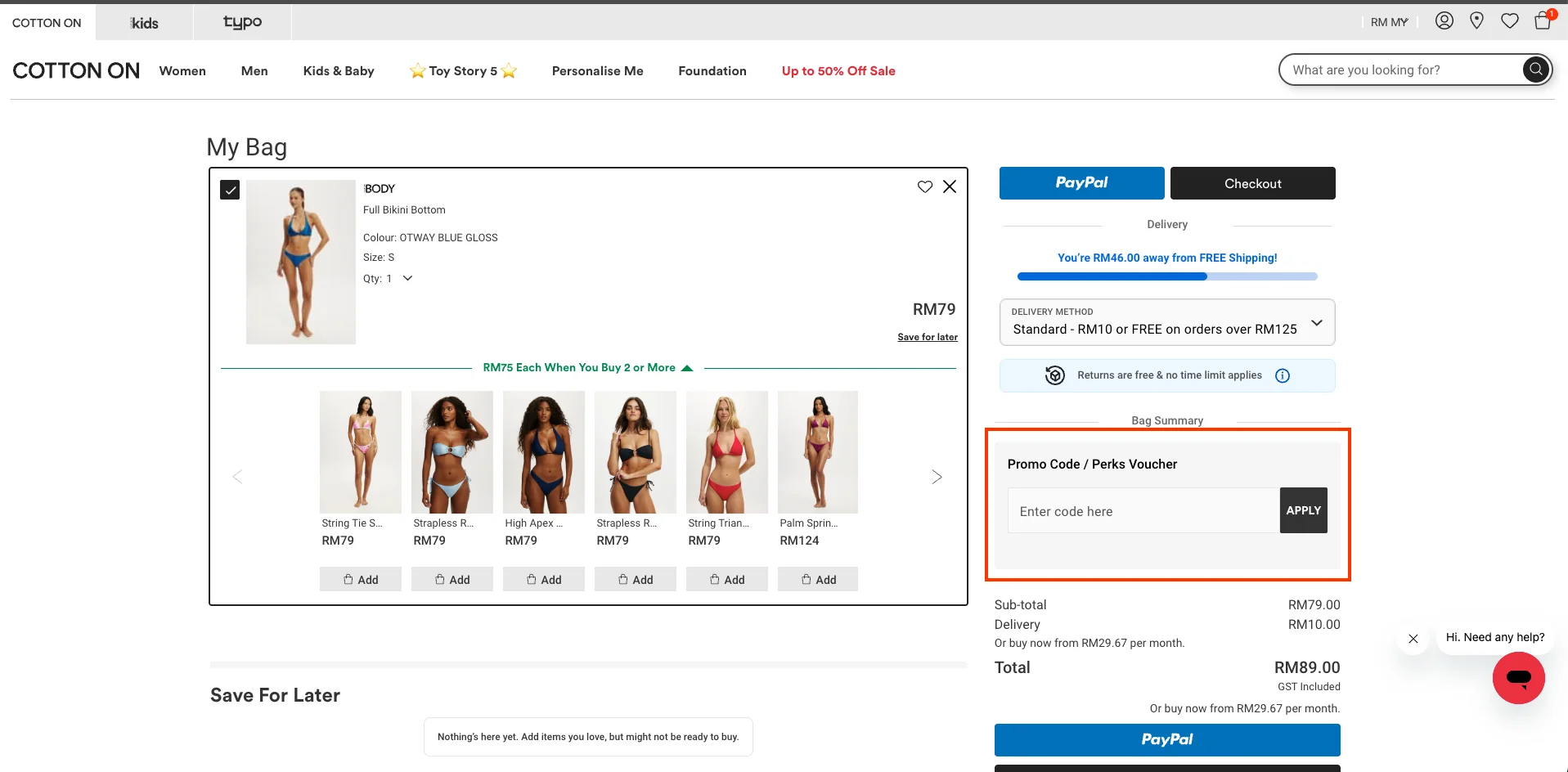This screenshot has height=772, width=1568.
Task: Open the Palm Sprin... product thumbnail
Action: [818, 451]
